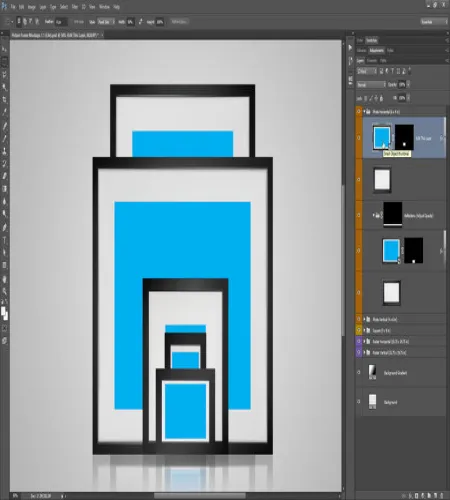Select the Rectangle shape tool
The height and width of the screenshot is (500, 450).
pos(4,265)
